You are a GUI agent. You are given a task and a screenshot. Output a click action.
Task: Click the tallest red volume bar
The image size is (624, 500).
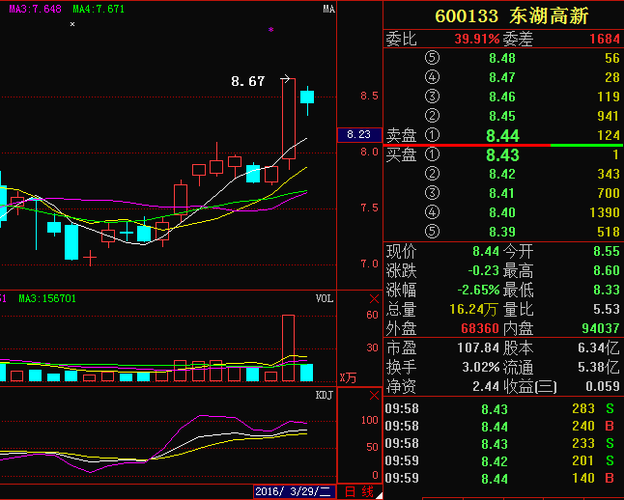[x=289, y=348]
